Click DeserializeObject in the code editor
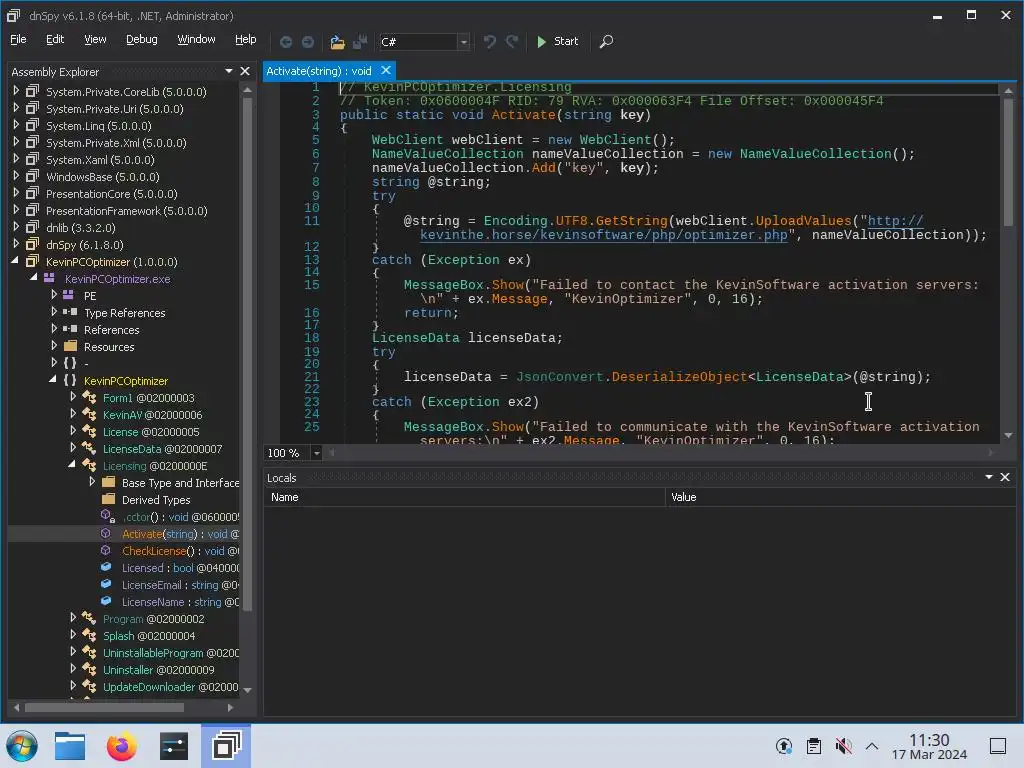Screen dimensions: 1024x768 tap(679, 377)
